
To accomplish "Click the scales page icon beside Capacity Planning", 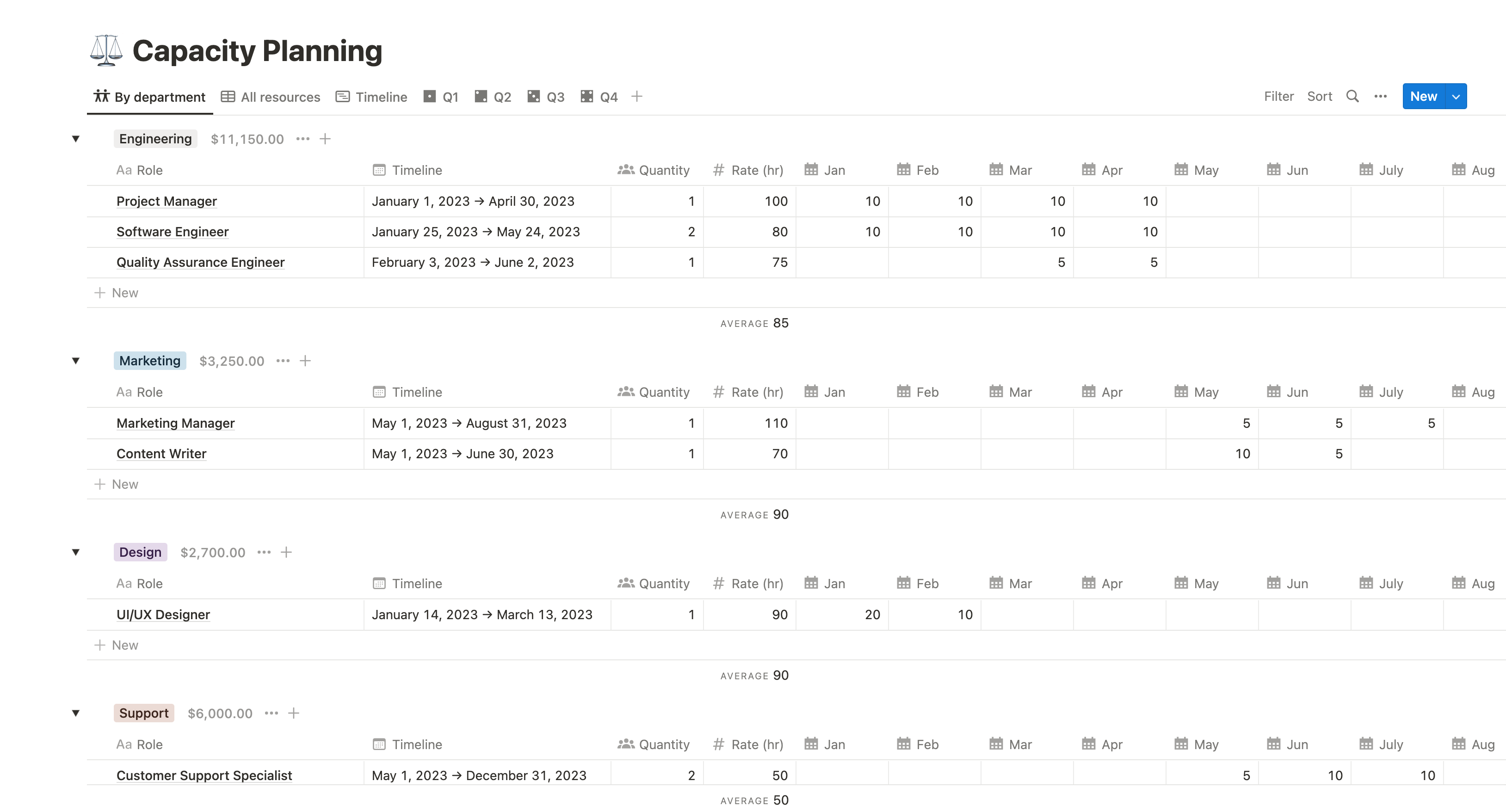I will [106, 50].
